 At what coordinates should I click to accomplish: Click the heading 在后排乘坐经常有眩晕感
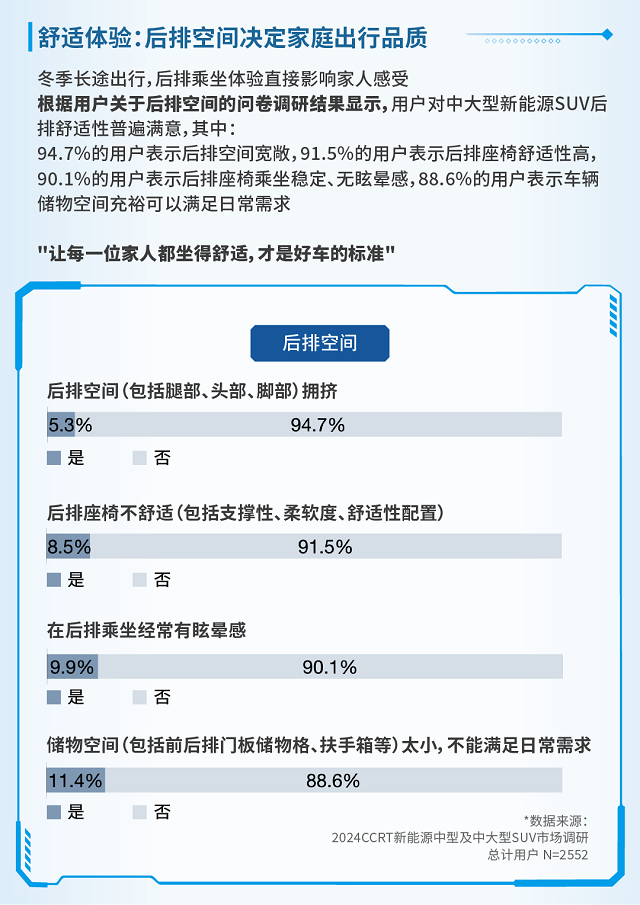point(147,631)
